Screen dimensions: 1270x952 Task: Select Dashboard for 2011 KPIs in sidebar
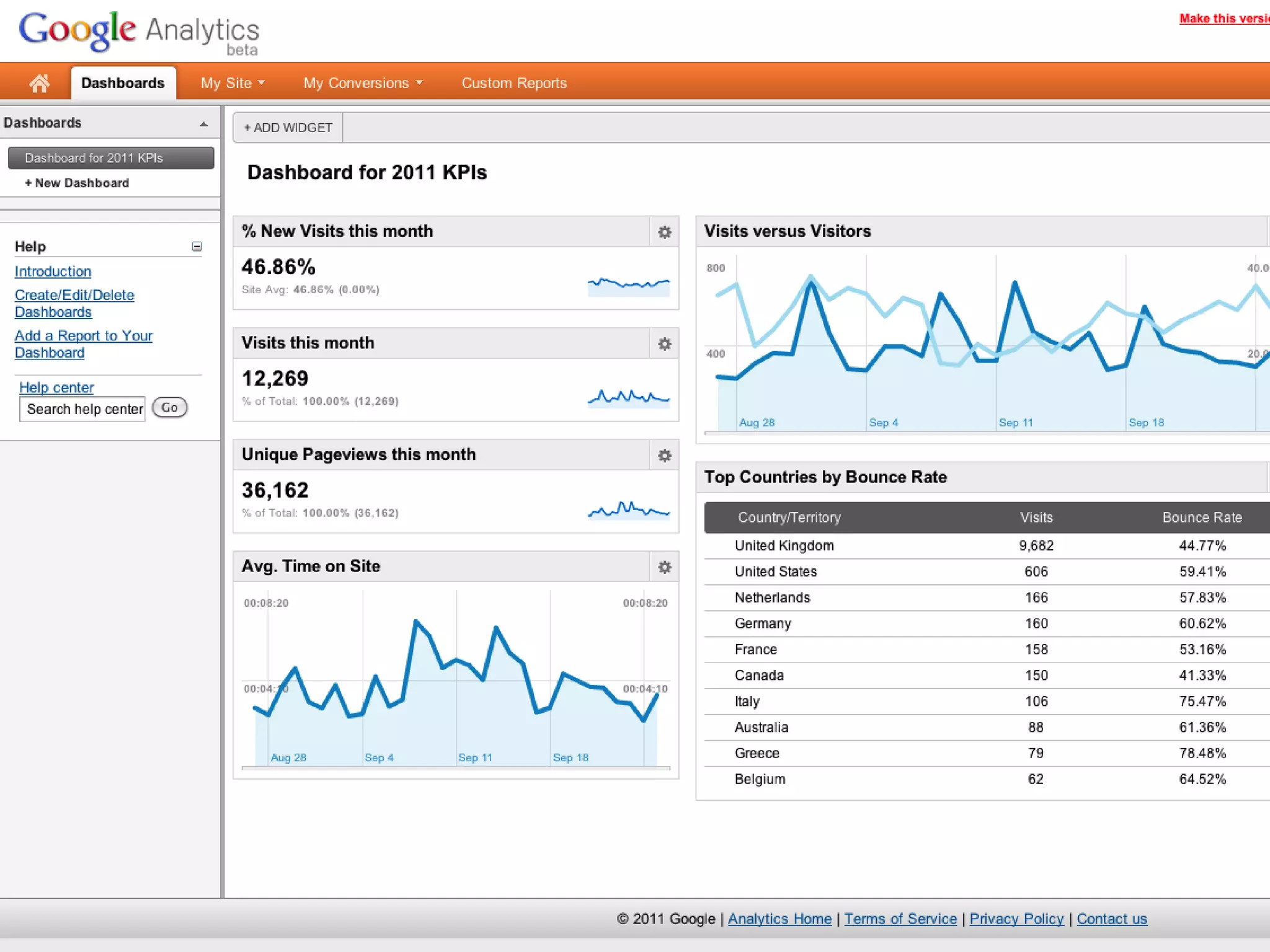[110, 158]
